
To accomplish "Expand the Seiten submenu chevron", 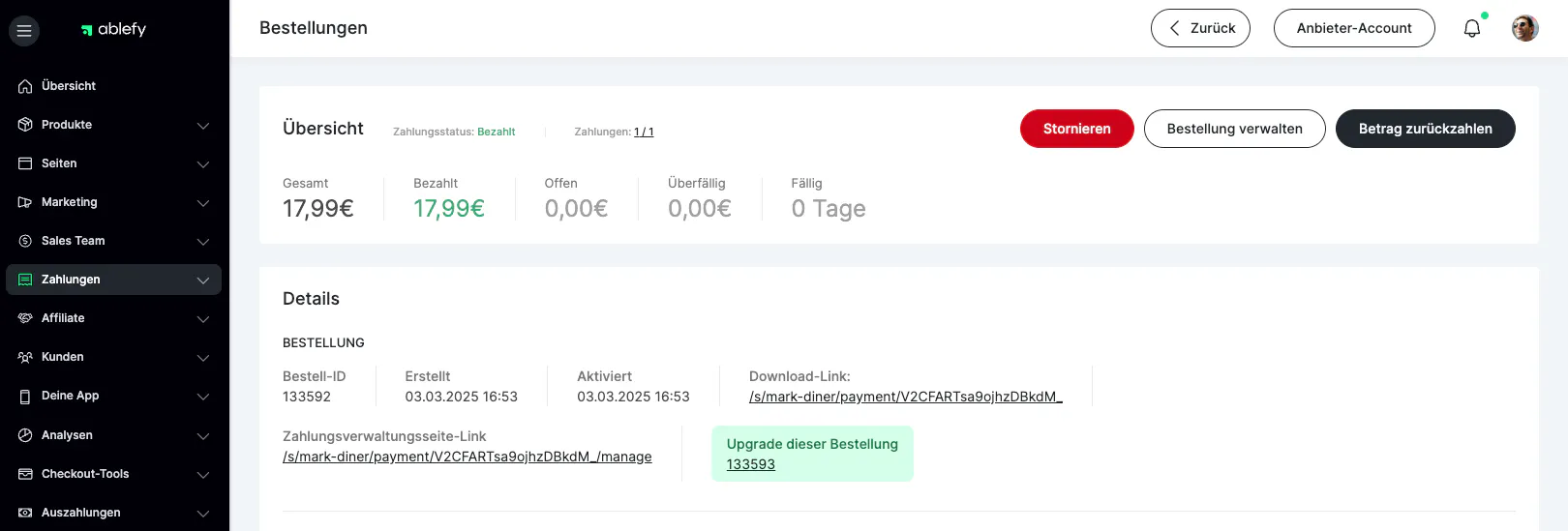I will tap(203, 164).
